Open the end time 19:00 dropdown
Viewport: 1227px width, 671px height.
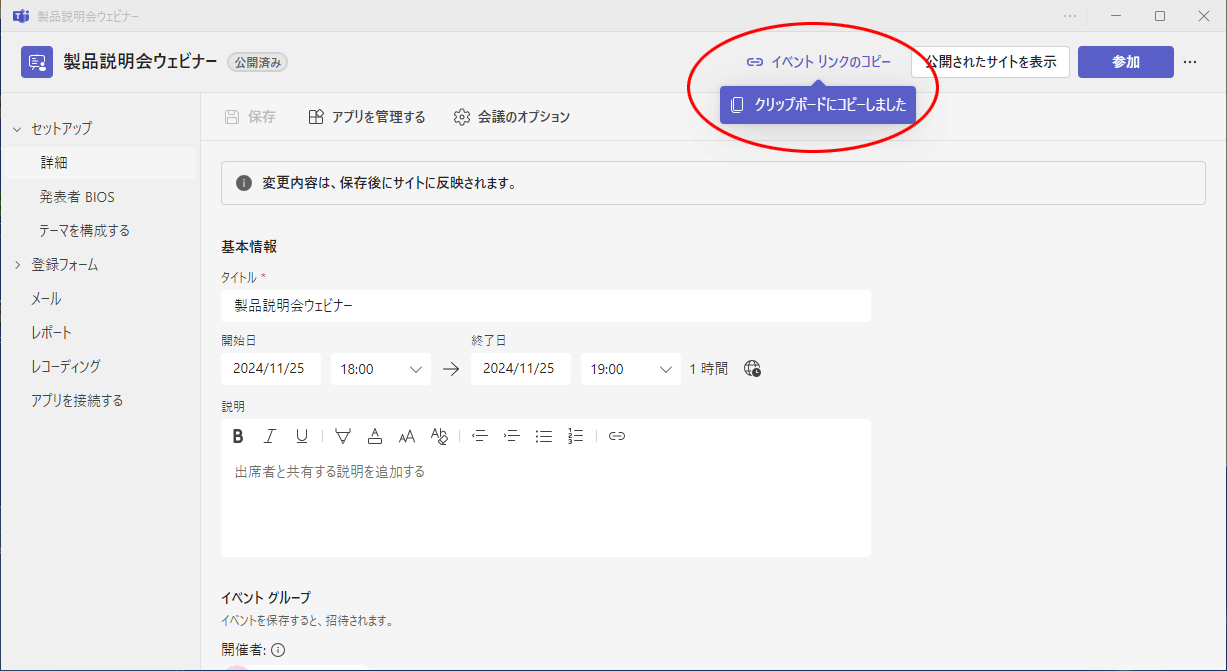pos(630,369)
